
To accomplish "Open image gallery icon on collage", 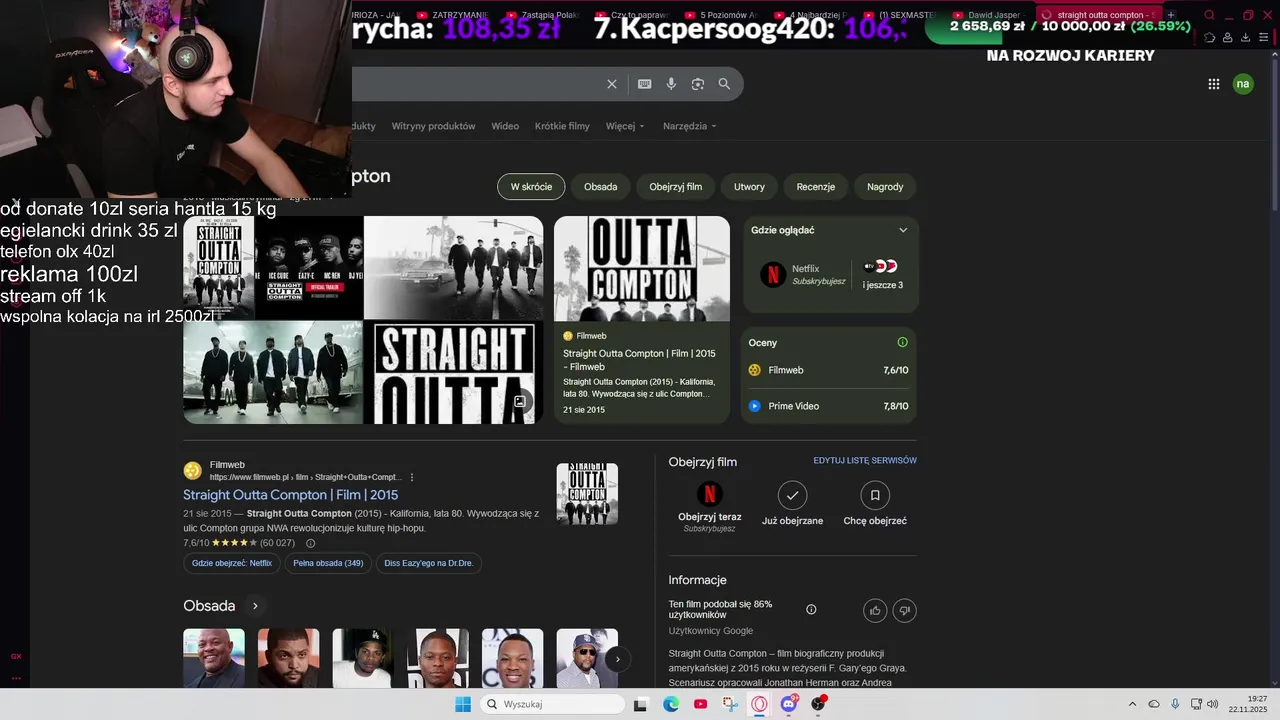I will (520, 401).
